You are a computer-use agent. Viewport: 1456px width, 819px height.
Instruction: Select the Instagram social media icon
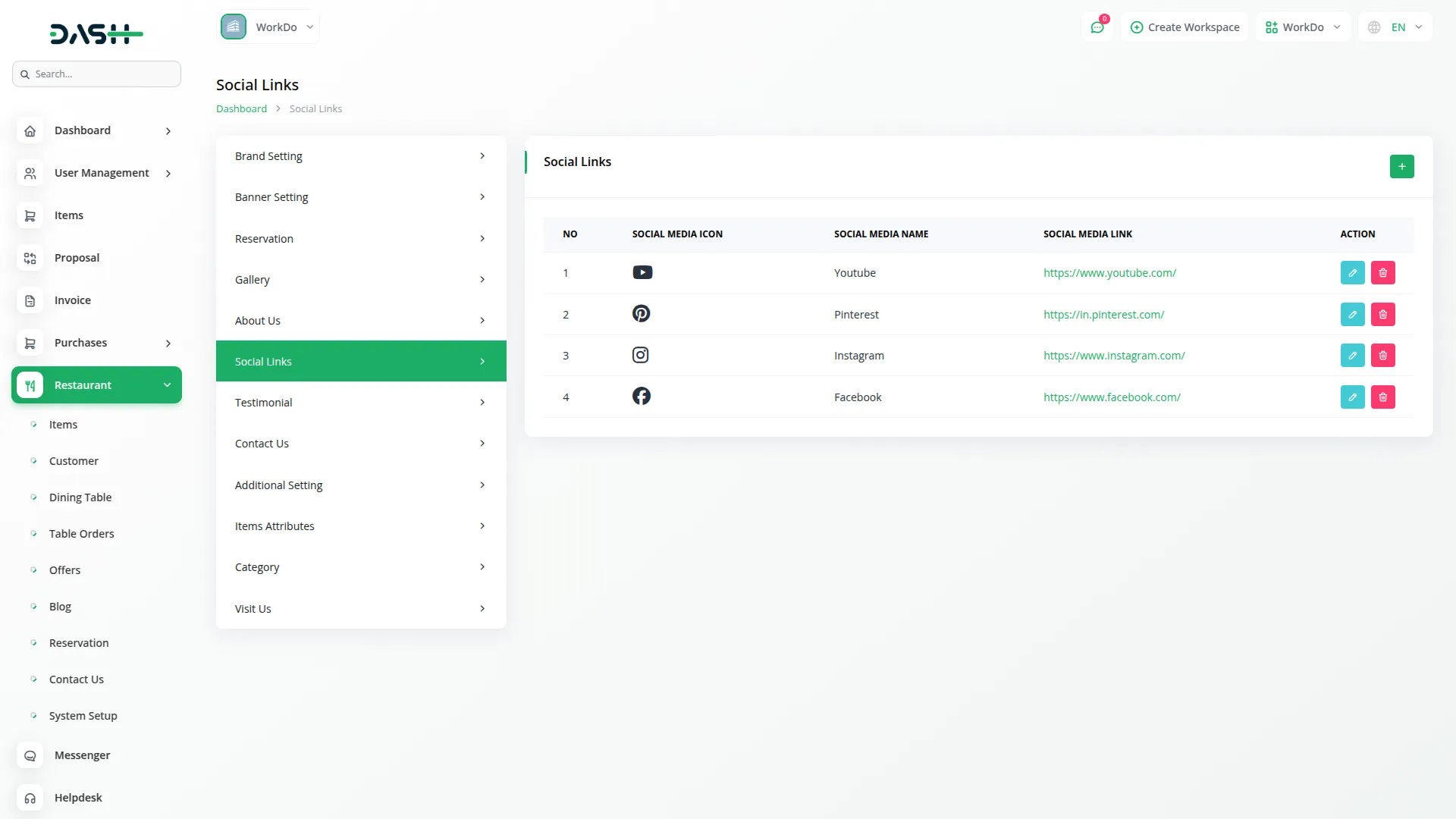pos(641,354)
